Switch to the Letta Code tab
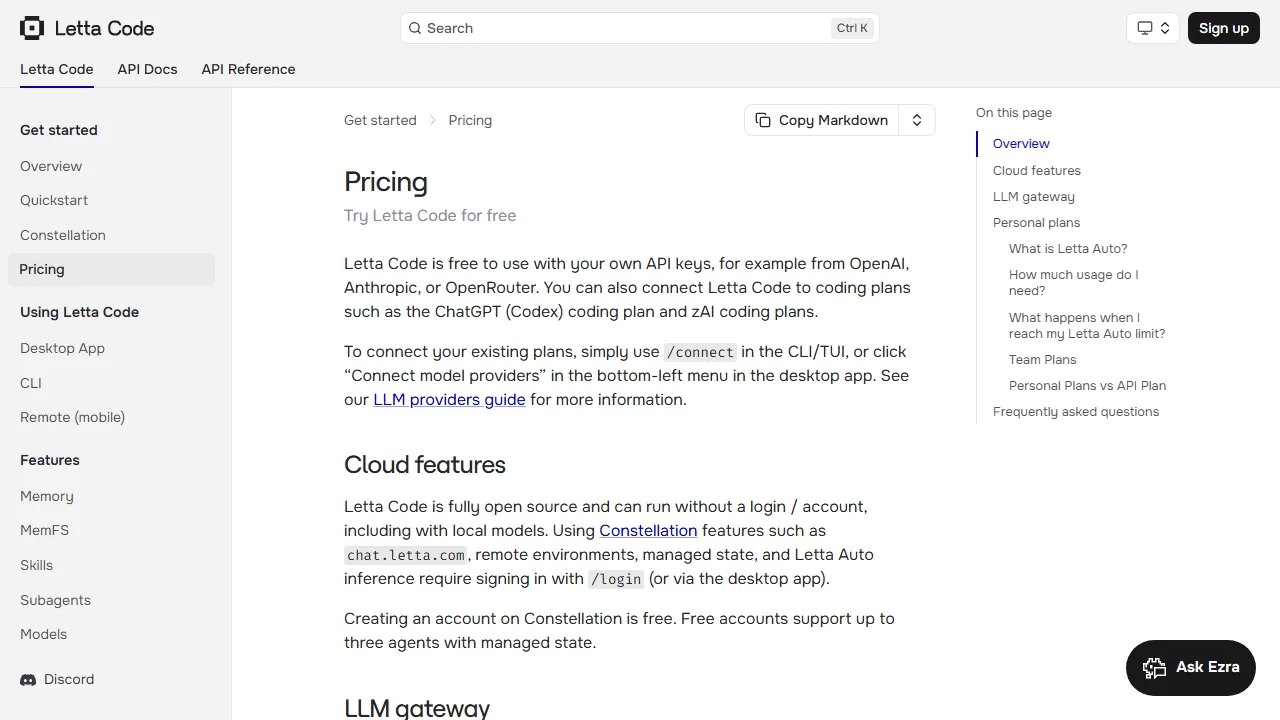Screen dimensions: 1280x720 pyautogui.click(x=57, y=69)
